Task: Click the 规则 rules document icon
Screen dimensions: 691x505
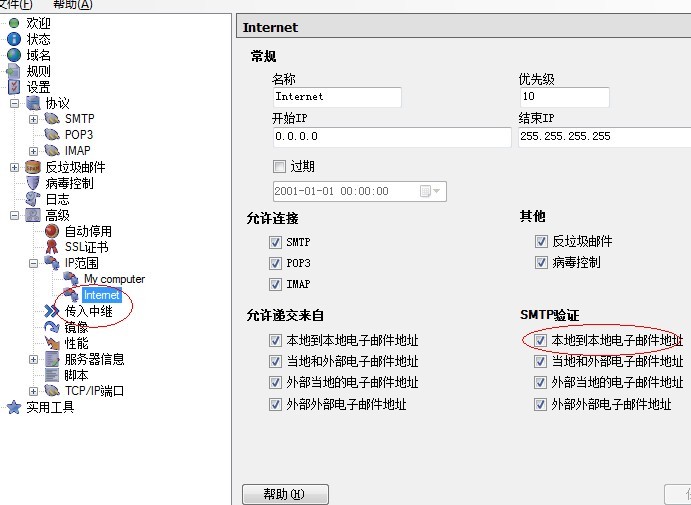Action: point(13,71)
